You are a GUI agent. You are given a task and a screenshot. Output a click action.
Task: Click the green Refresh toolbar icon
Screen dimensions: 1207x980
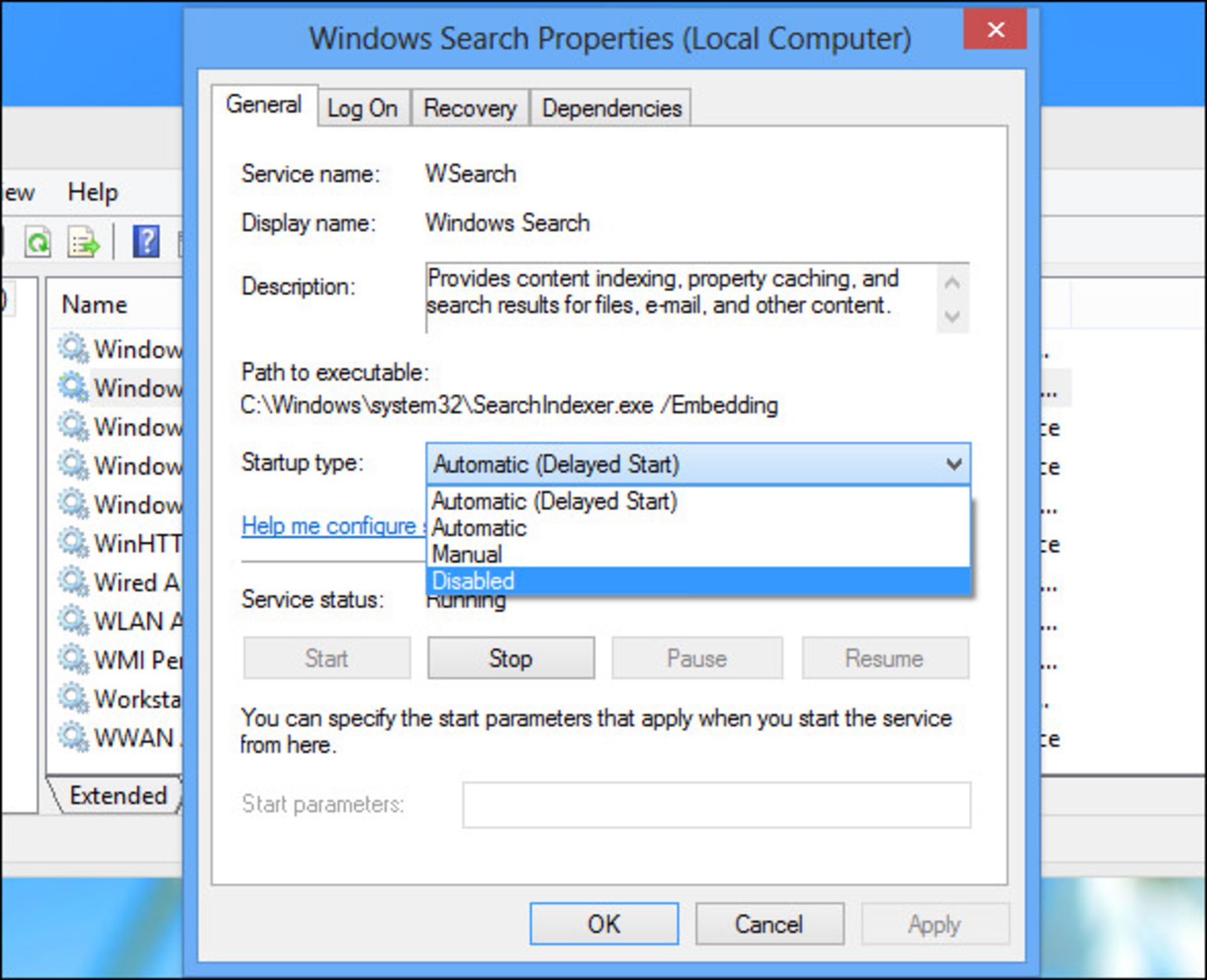click(38, 242)
